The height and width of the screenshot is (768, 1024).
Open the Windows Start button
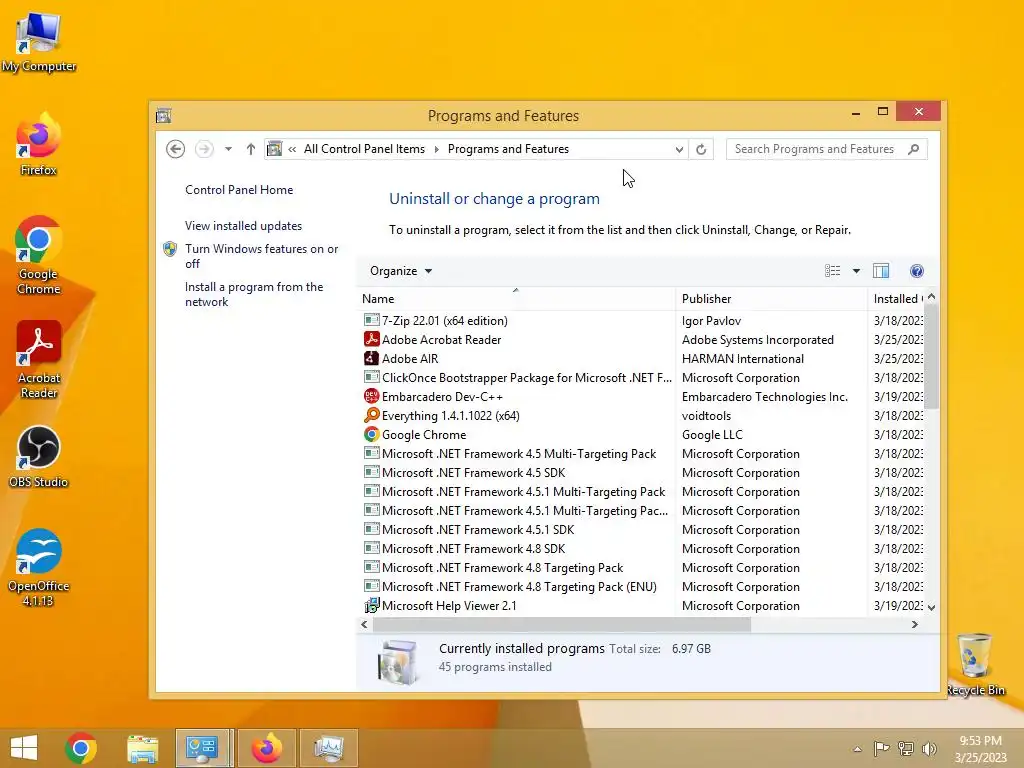pyautogui.click(x=24, y=748)
